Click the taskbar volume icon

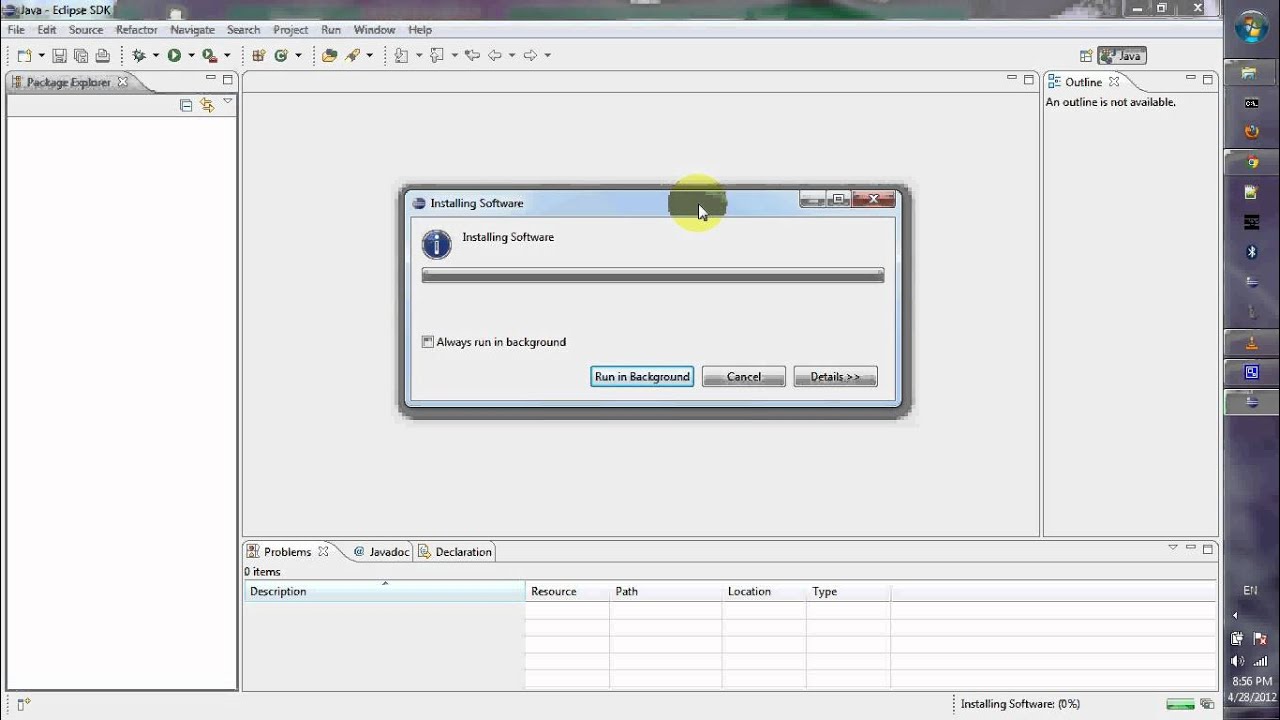[1237, 660]
